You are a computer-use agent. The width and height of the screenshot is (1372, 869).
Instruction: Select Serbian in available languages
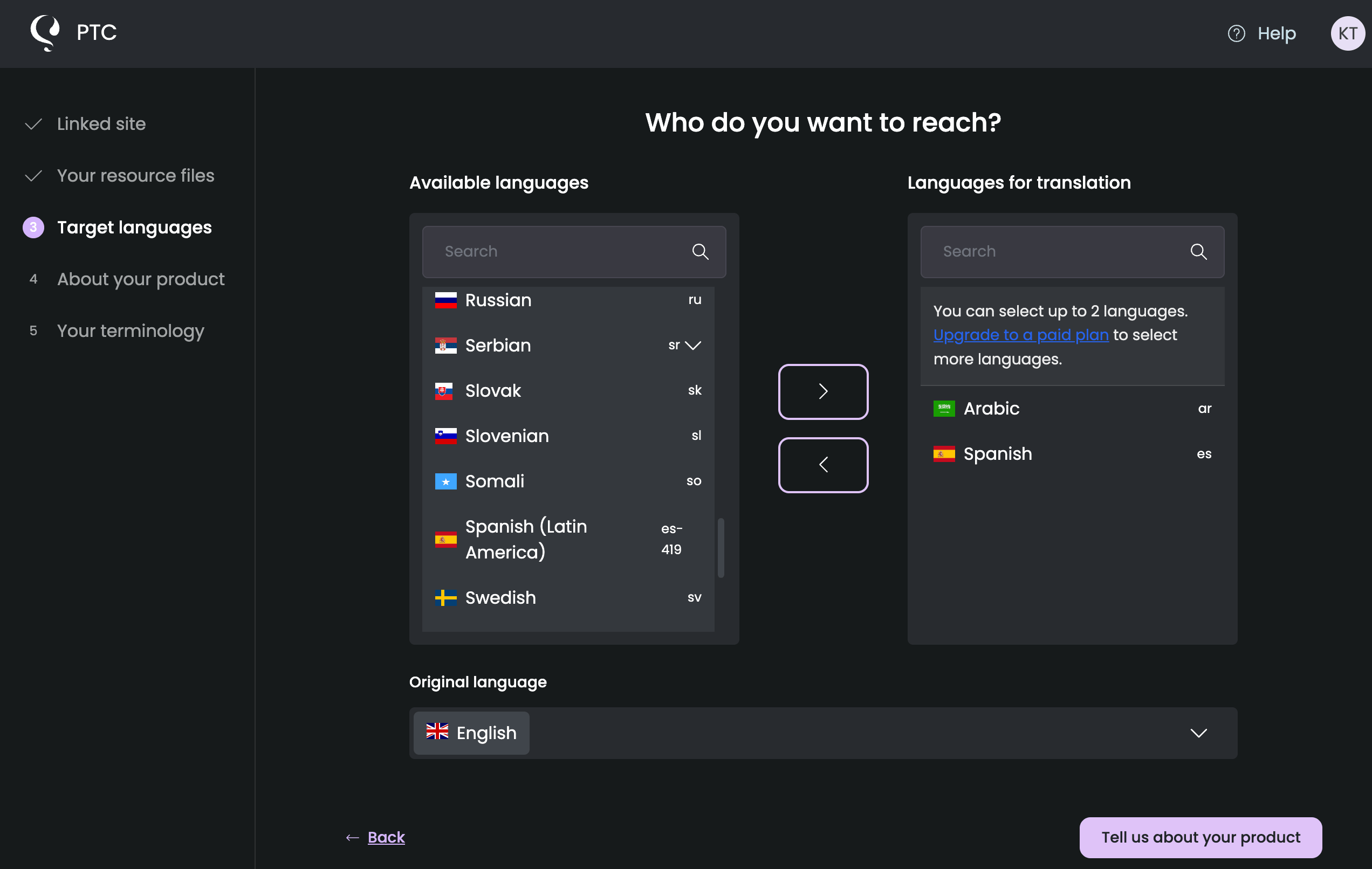pos(568,346)
